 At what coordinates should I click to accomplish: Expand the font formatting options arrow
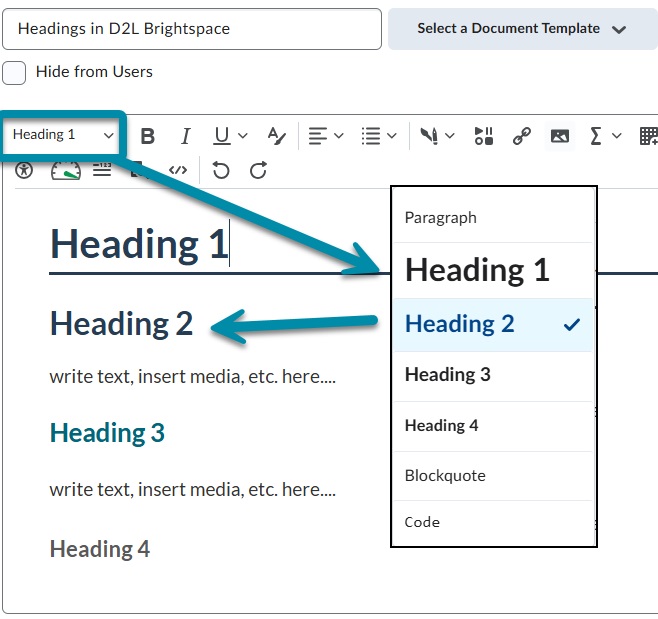(449, 136)
